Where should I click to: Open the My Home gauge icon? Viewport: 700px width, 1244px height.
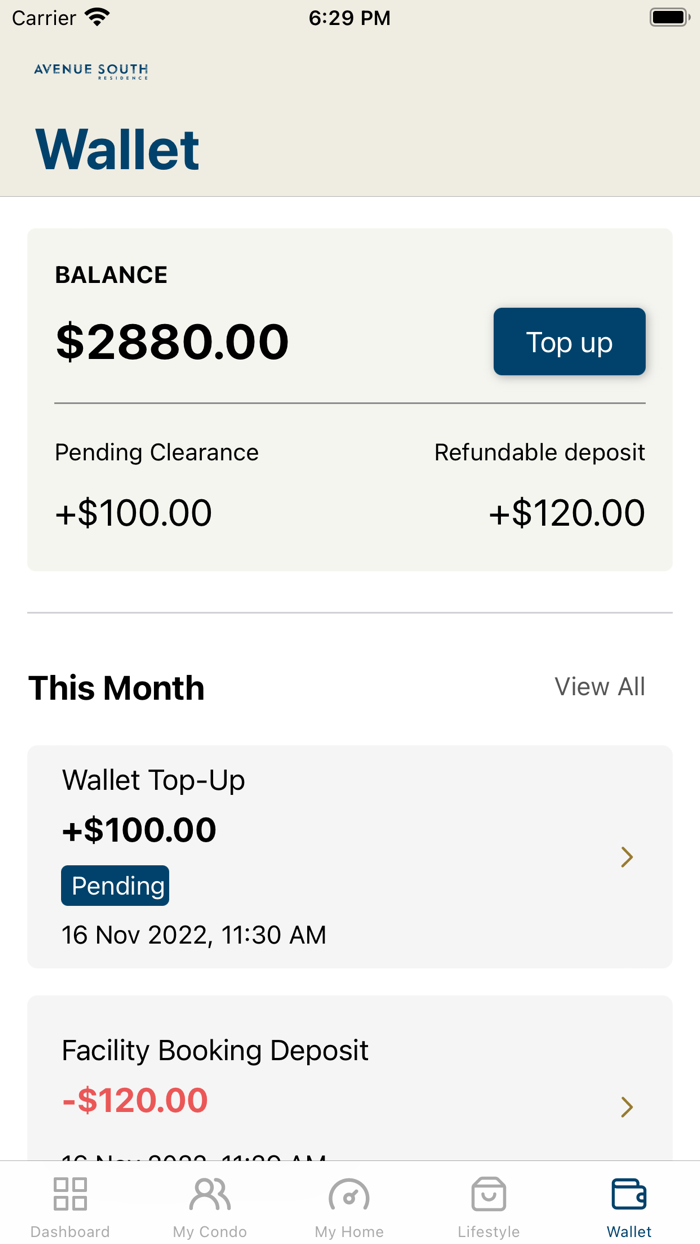click(x=349, y=1194)
